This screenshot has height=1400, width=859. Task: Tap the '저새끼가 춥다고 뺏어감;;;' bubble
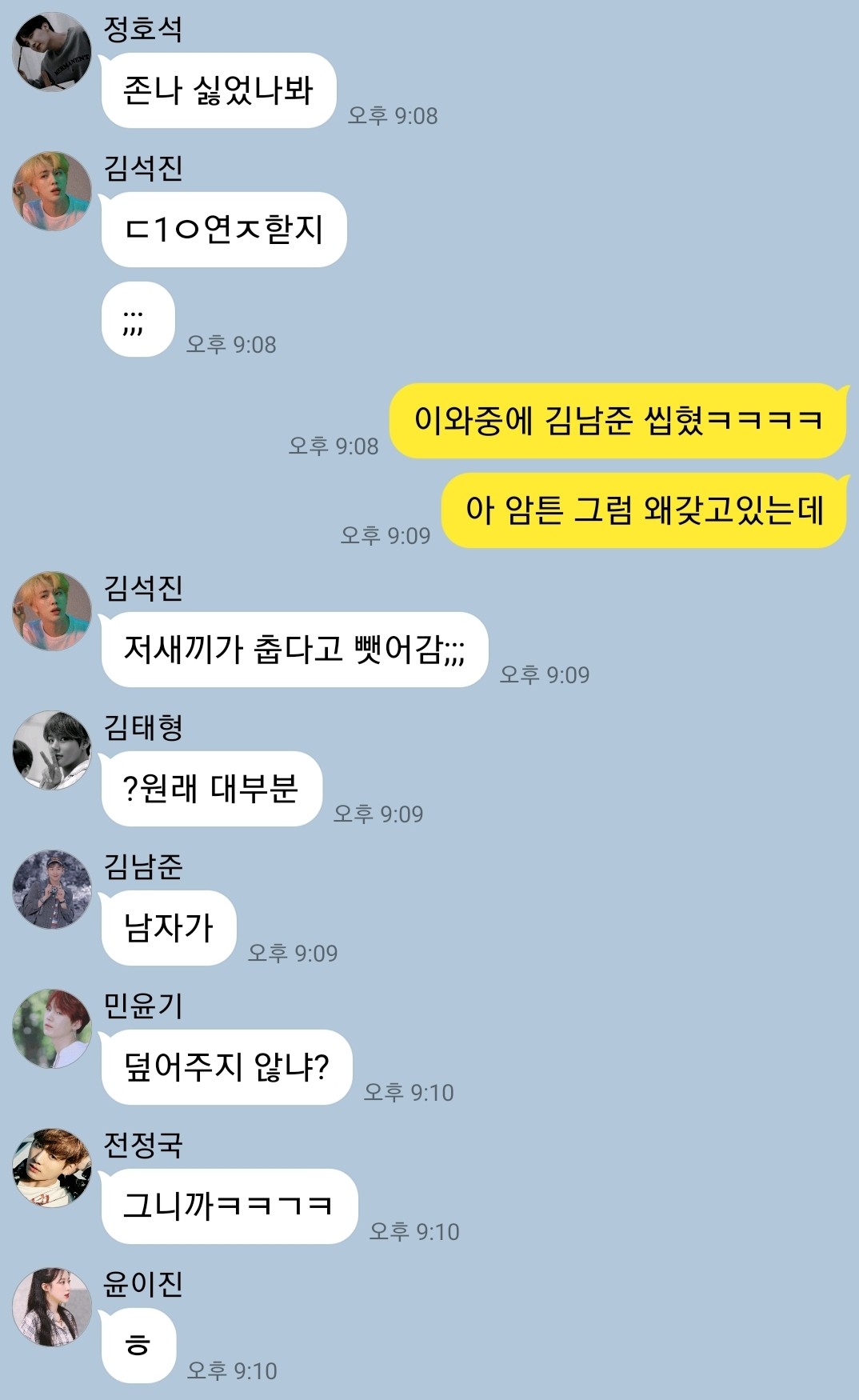294,650
